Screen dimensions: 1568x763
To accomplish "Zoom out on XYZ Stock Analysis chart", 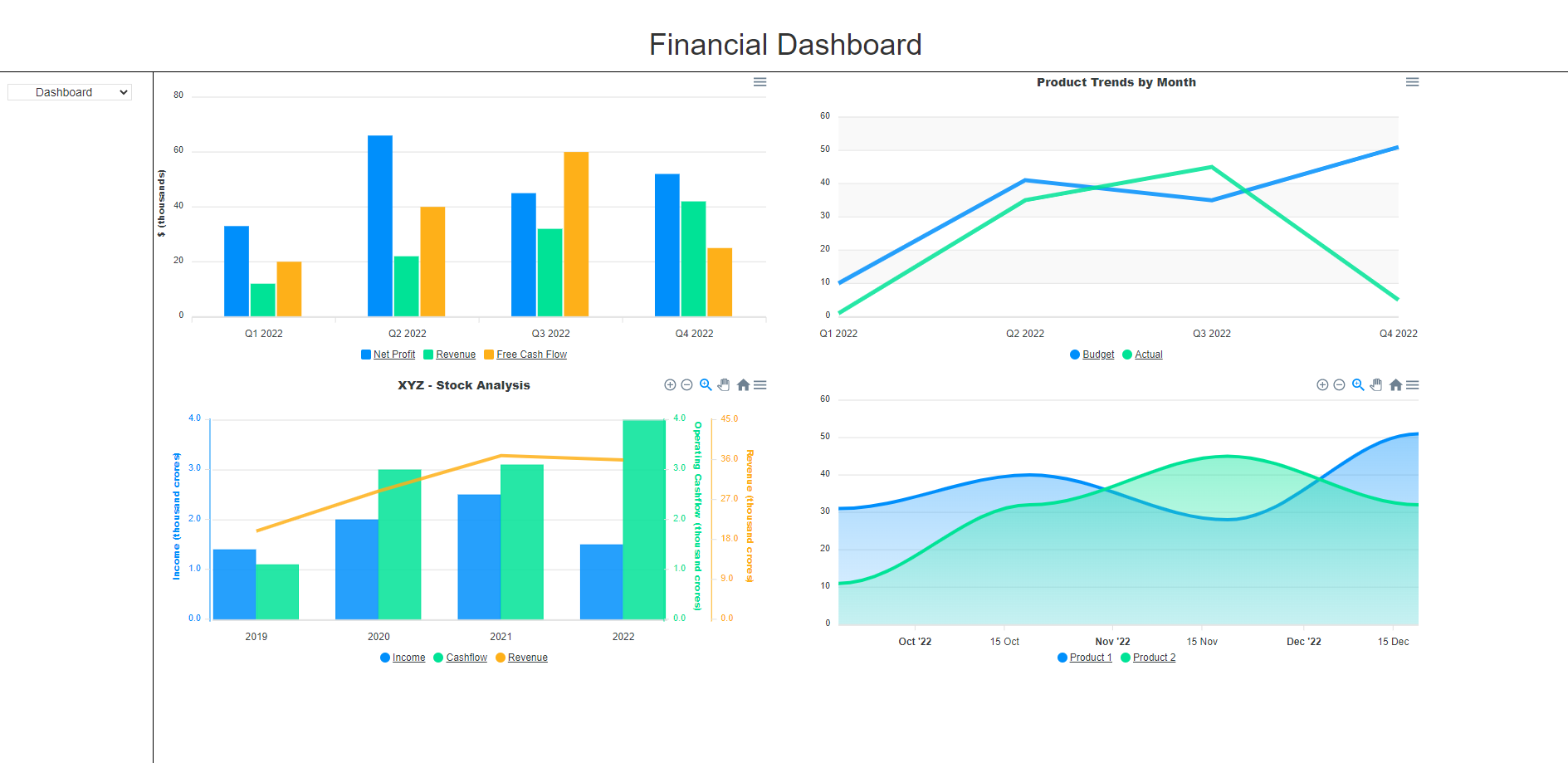I will click(686, 385).
